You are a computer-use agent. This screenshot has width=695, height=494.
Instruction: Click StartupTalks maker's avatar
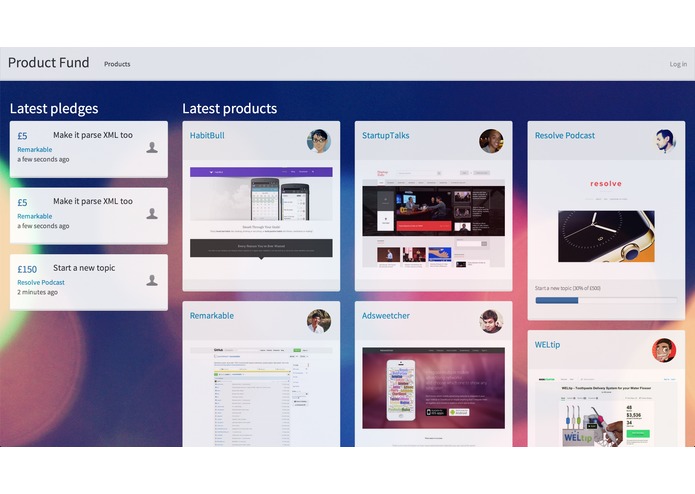coord(491,141)
